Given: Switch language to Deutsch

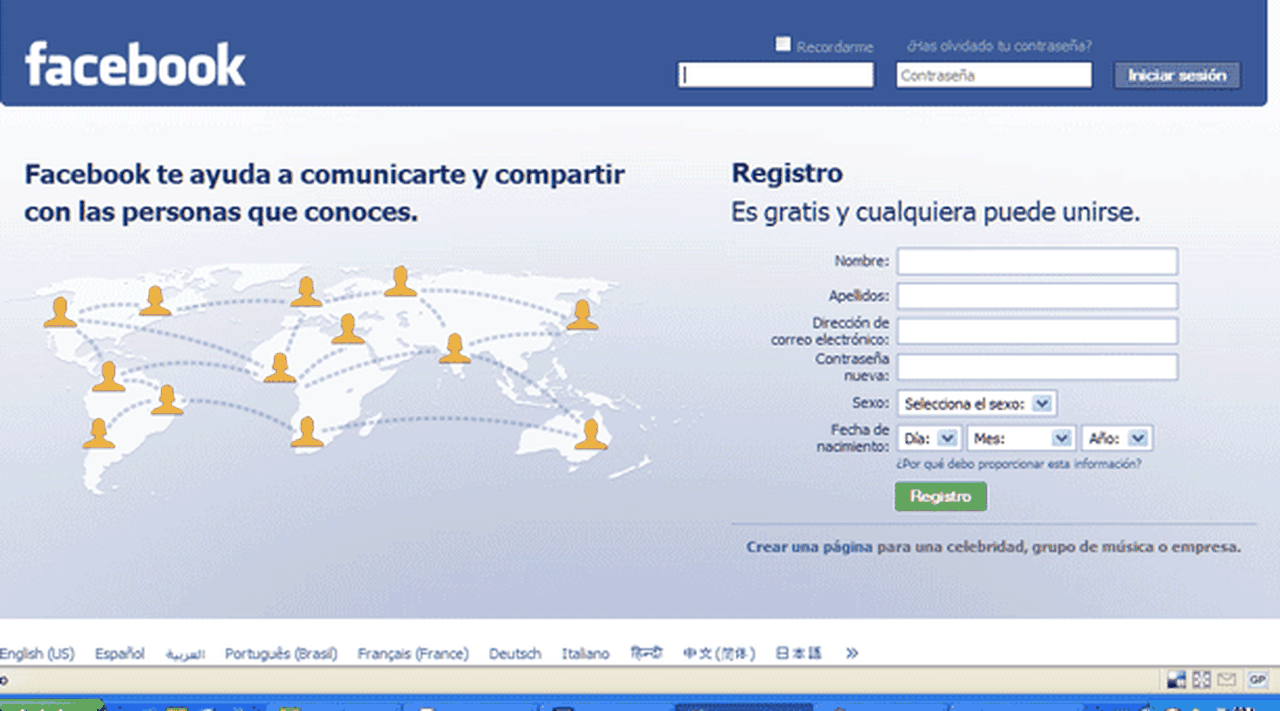Looking at the screenshot, I should (x=515, y=653).
